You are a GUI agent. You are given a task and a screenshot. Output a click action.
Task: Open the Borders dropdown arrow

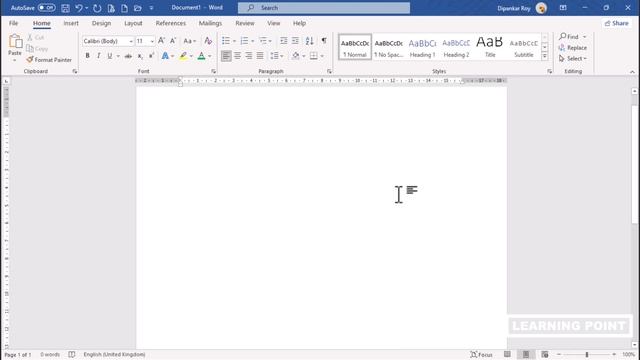322,56
